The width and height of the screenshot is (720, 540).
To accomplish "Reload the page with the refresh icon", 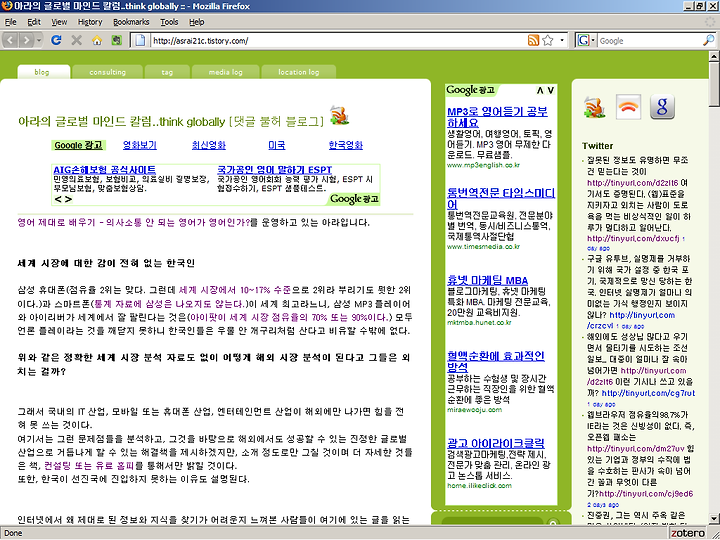I will (x=56, y=40).
